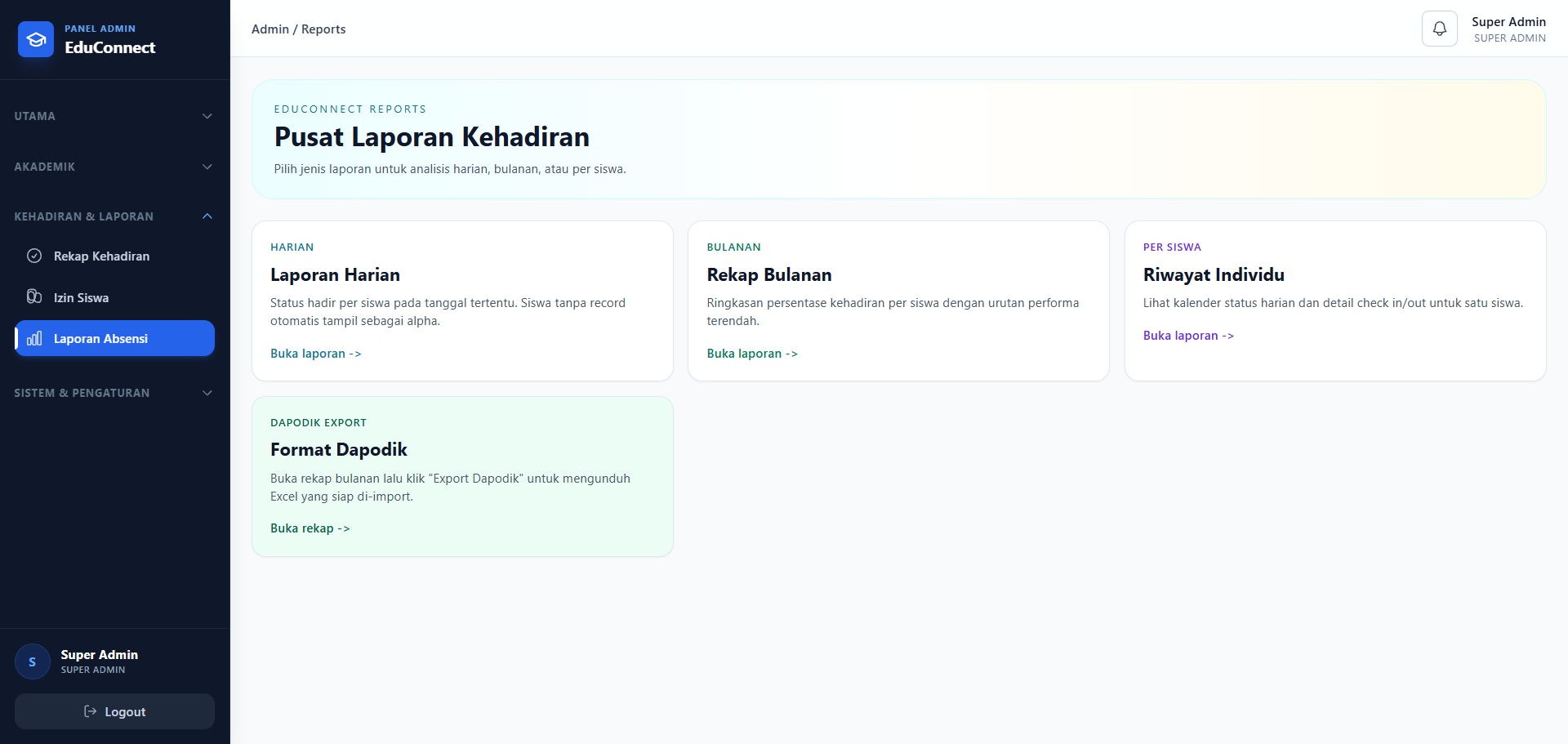Click the HARIAN card label
The image size is (1568, 744).
tap(292, 247)
